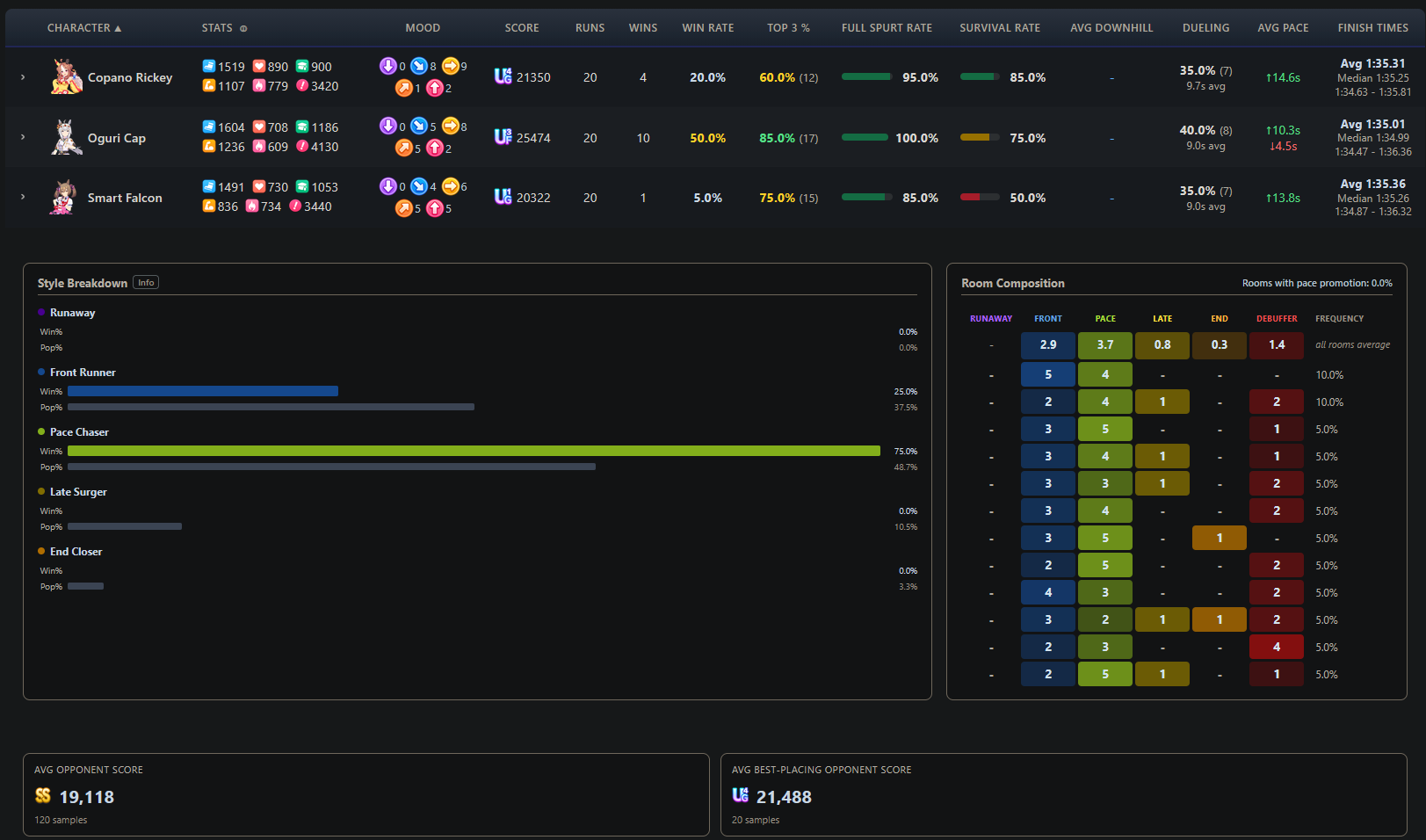Sort table by WIN RATE column

pyautogui.click(x=708, y=28)
